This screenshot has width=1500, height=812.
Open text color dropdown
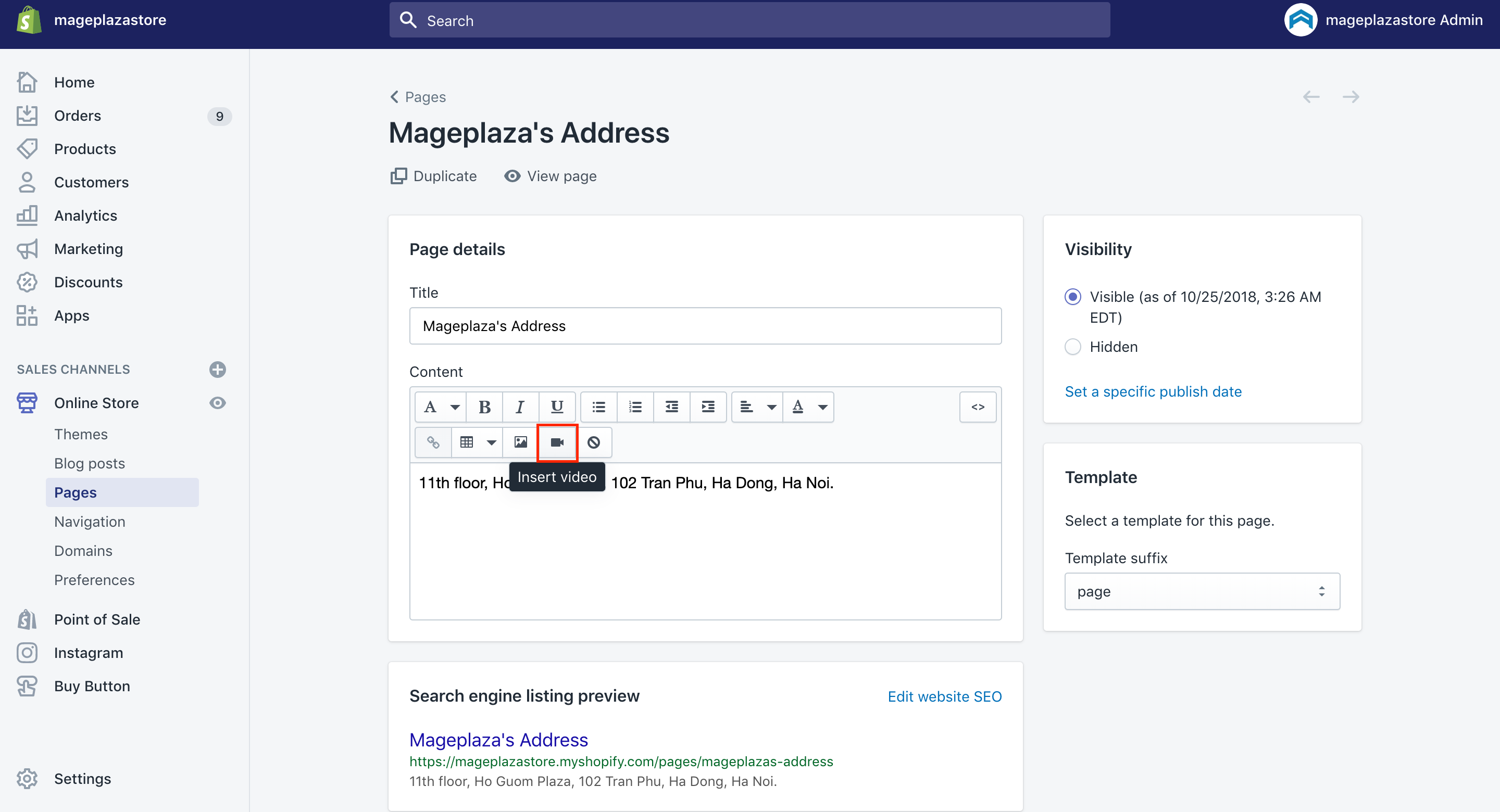808,407
